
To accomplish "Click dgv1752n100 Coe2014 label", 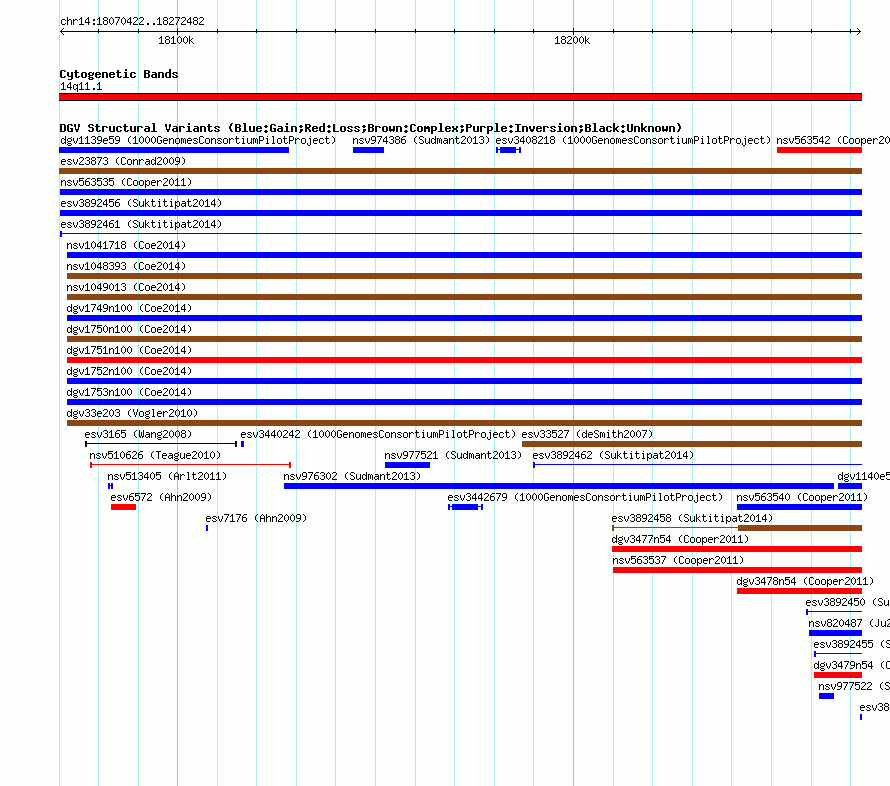I will [129, 371].
